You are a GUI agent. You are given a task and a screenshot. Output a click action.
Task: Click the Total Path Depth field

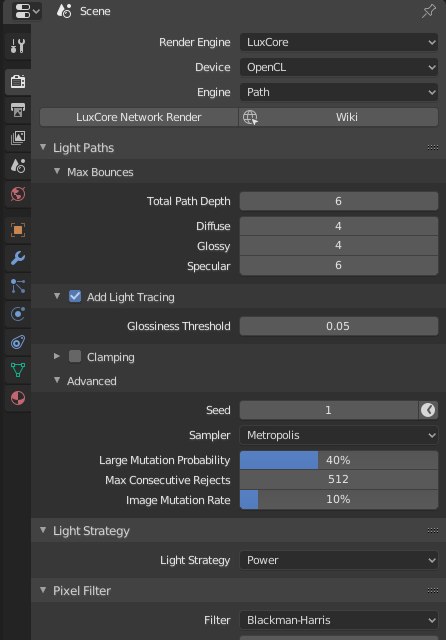339,201
